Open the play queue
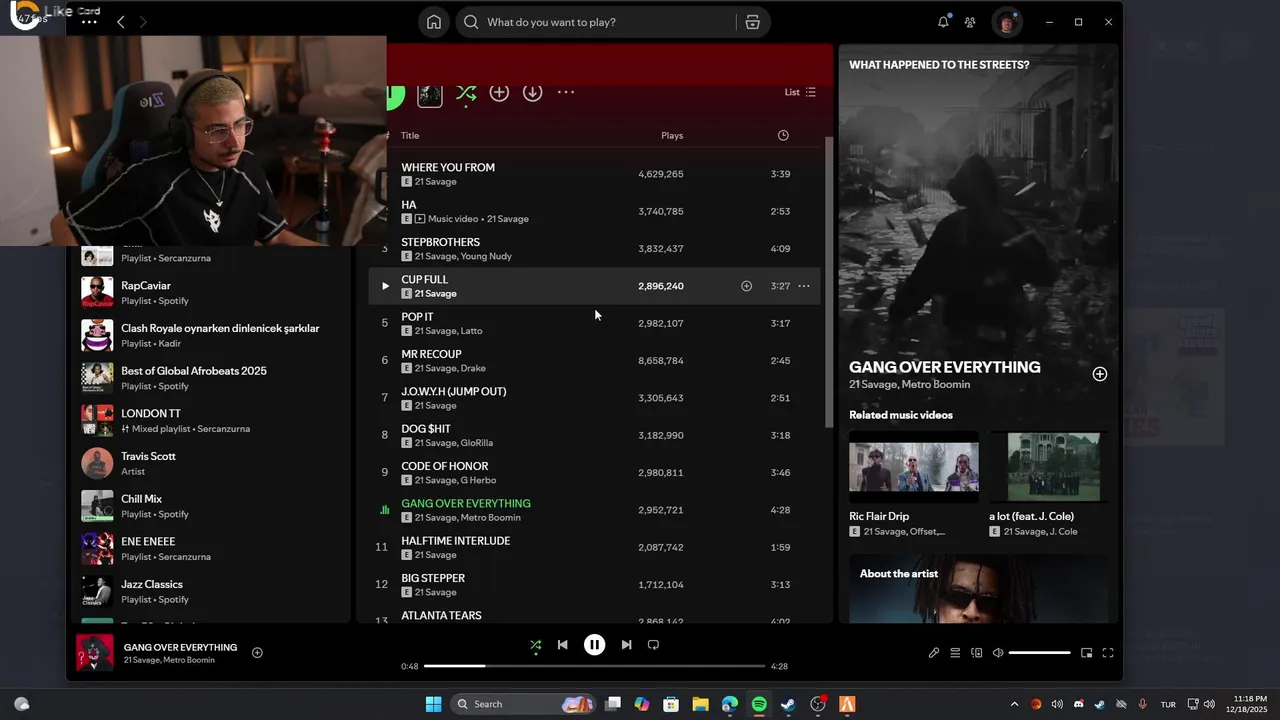This screenshot has width=1280, height=720. click(x=955, y=653)
